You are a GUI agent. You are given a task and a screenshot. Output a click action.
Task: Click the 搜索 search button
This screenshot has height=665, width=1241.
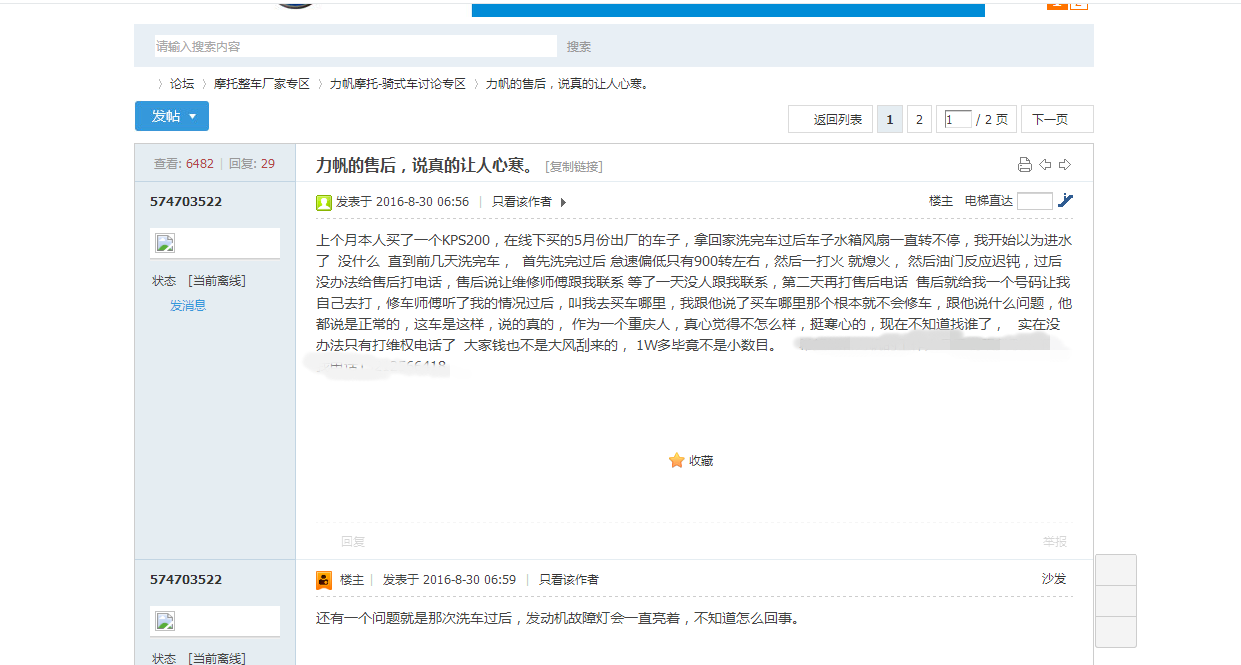[x=579, y=46]
